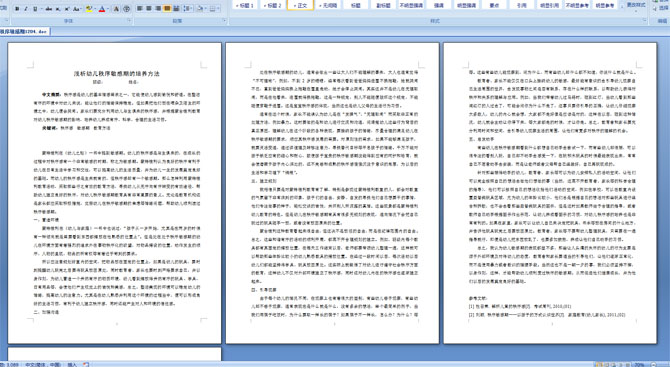This screenshot has width=670, height=367.
Task: Select the 正文 style
Action: 300,5
